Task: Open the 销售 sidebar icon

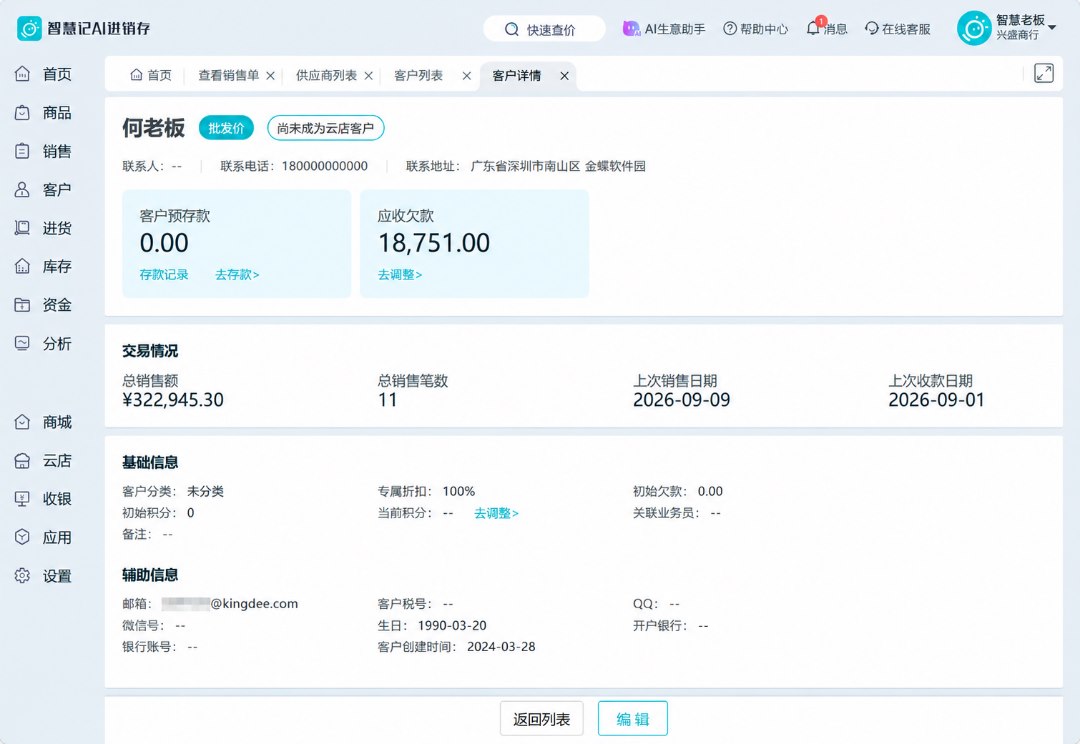Action: (x=23, y=151)
